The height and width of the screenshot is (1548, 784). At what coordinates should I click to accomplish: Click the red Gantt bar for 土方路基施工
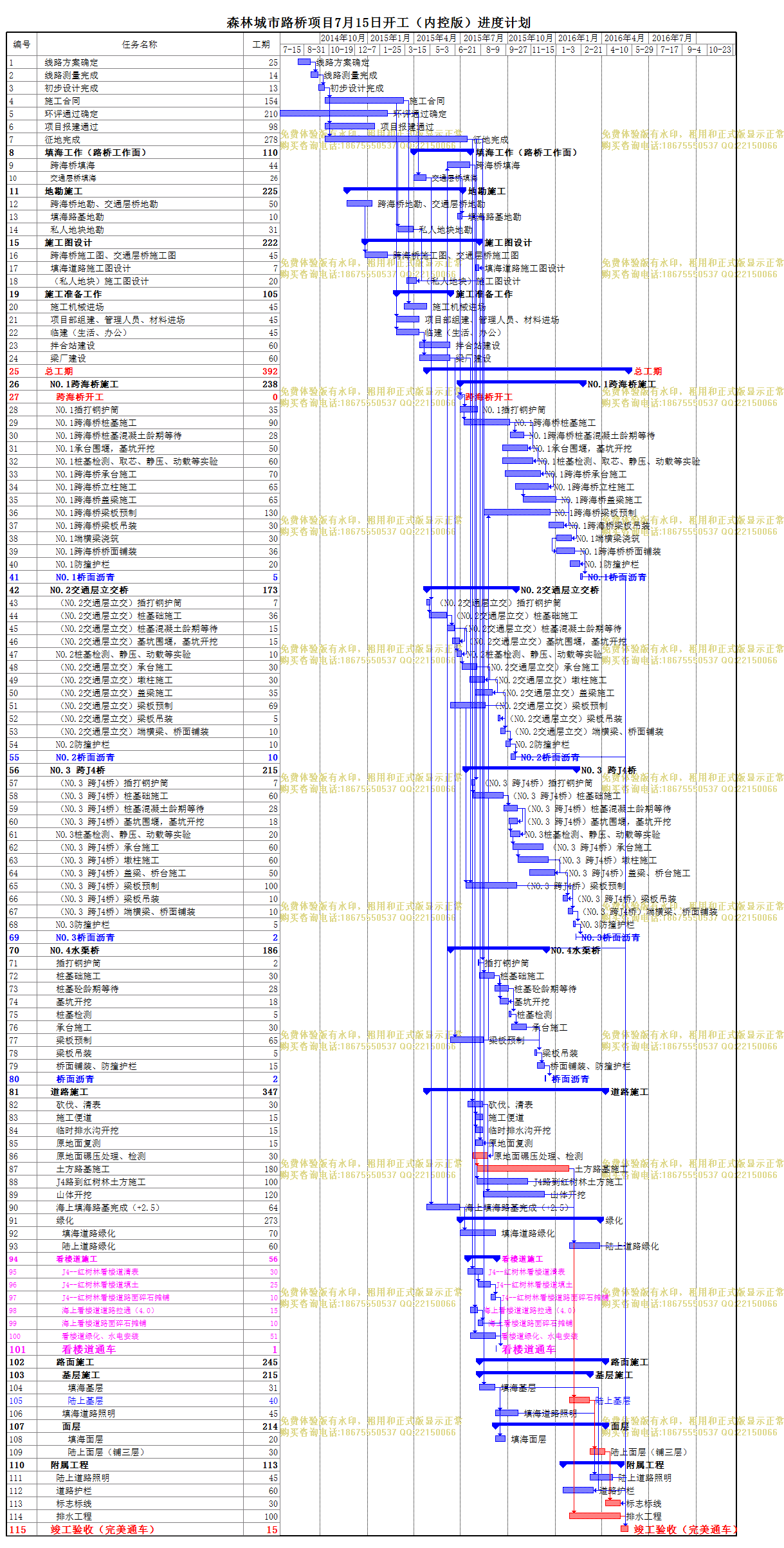point(523,1168)
